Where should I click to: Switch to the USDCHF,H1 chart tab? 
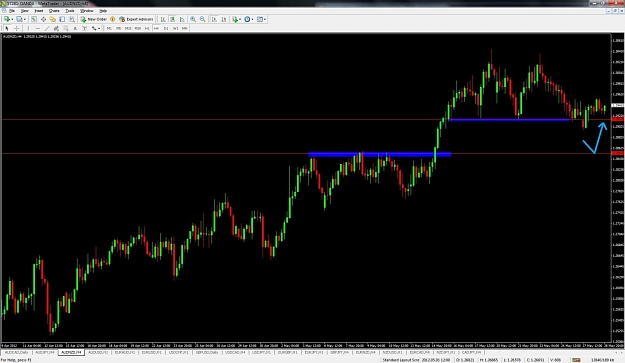(x=178, y=352)
